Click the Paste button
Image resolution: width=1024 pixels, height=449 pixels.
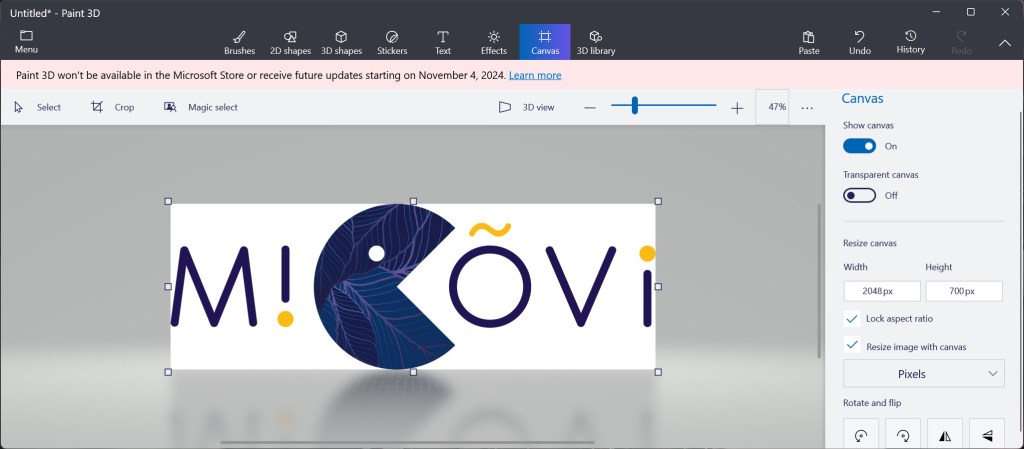coord(808,42)
